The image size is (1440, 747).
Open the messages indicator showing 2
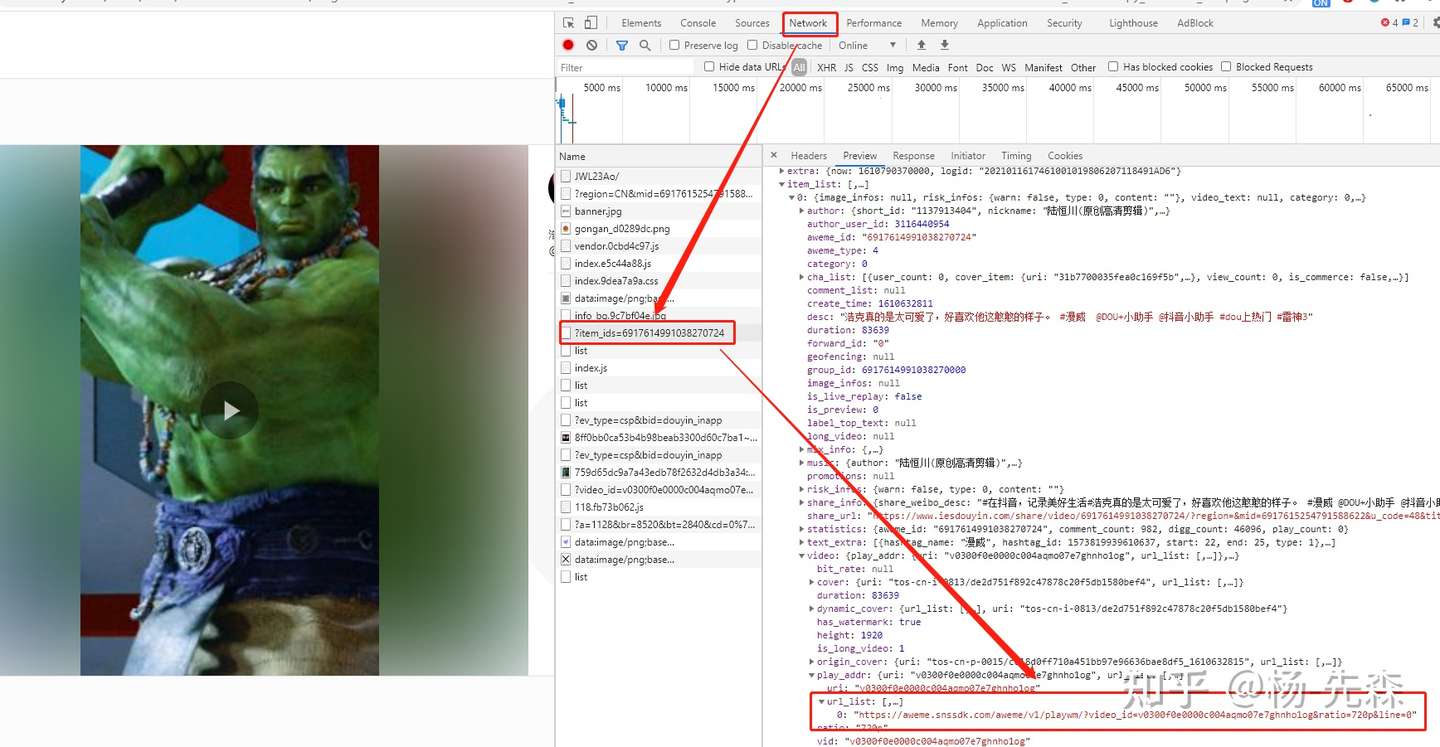(1410, 23)
